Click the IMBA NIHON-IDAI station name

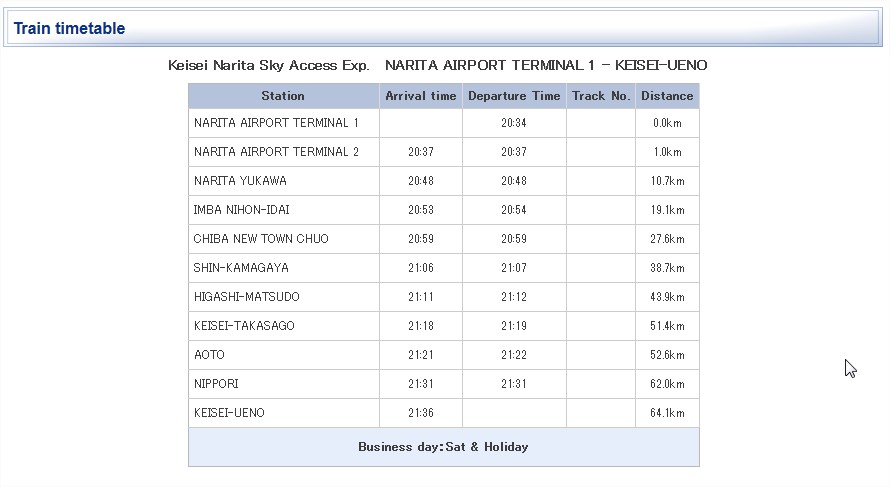[x=241, y=210]
